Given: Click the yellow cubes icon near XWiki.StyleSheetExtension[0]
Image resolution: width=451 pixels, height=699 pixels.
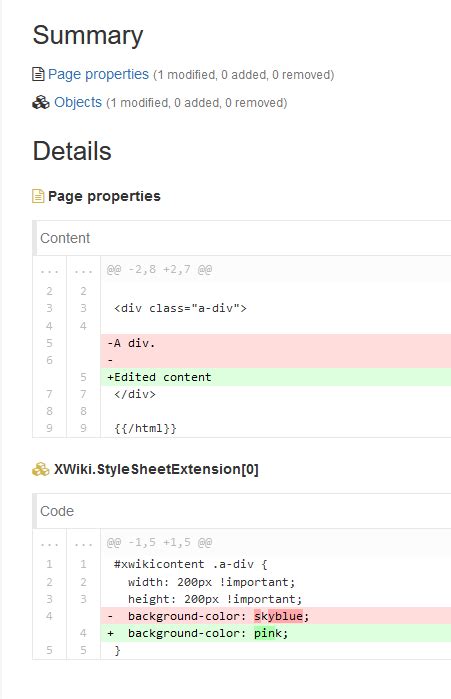Looking at the screenshot, I should [41, 469].
